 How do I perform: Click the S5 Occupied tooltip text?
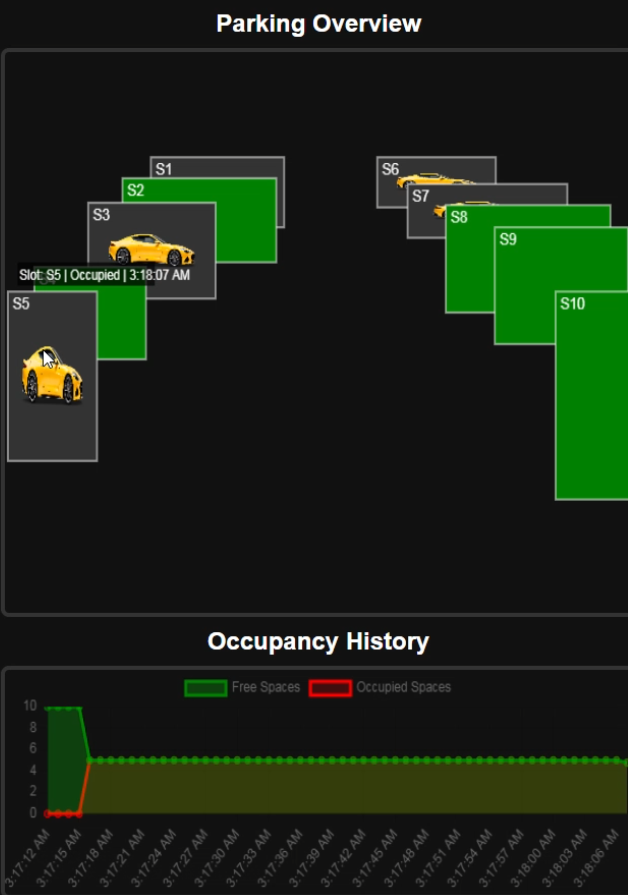tap(104, 275)
